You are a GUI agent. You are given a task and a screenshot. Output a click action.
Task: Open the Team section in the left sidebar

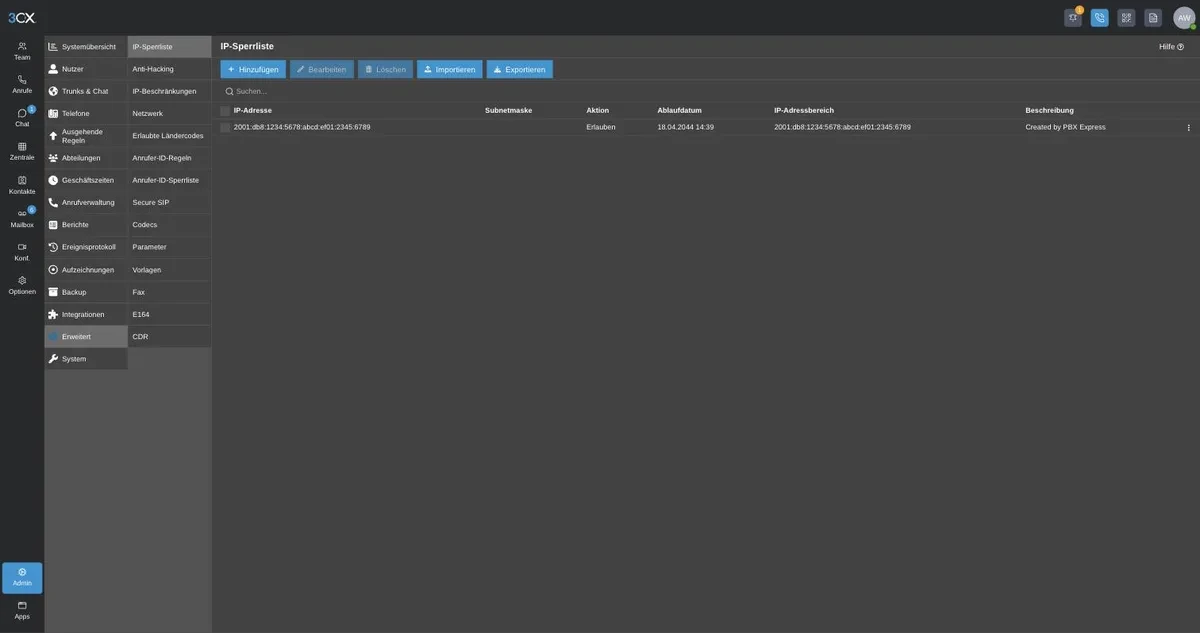pos(22,50)
